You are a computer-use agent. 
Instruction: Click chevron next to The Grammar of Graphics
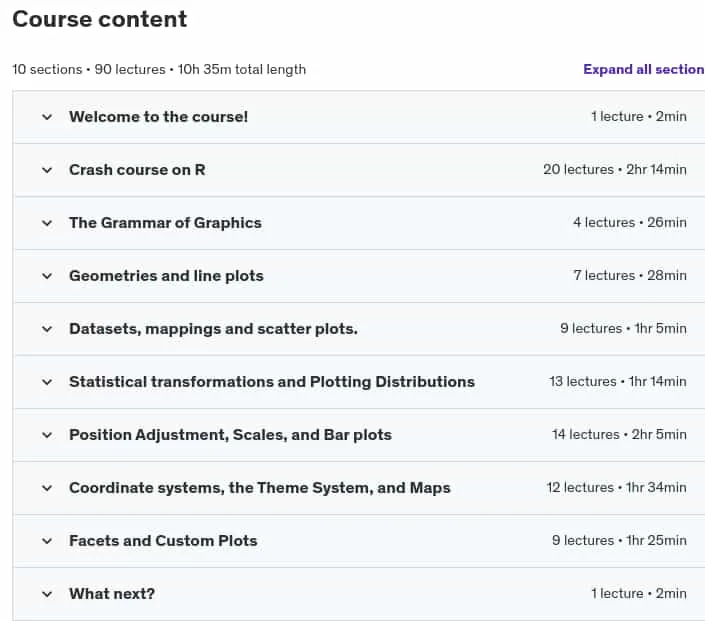[x=47, y=223]
